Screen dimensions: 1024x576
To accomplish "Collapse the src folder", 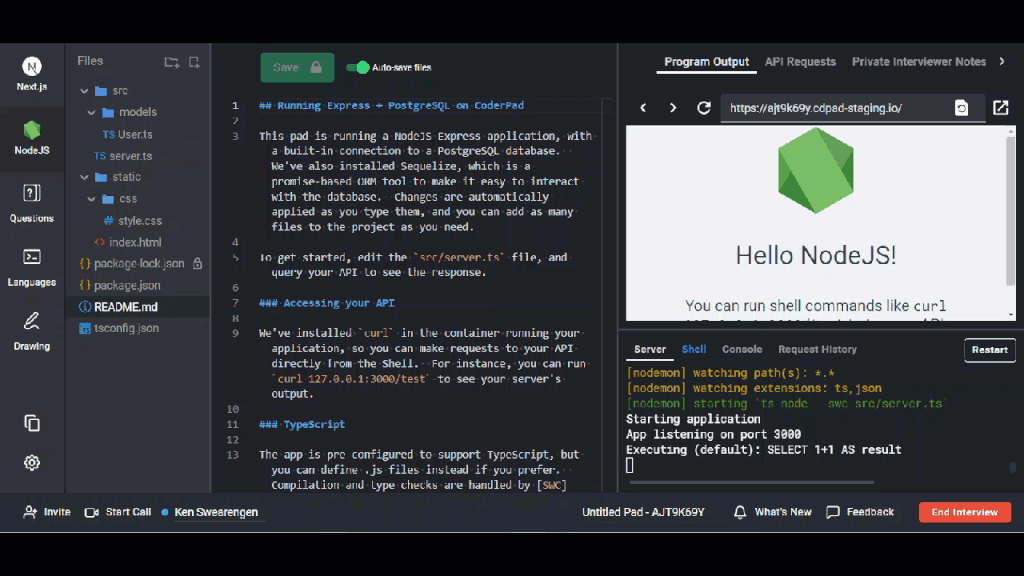I will 86,91.
